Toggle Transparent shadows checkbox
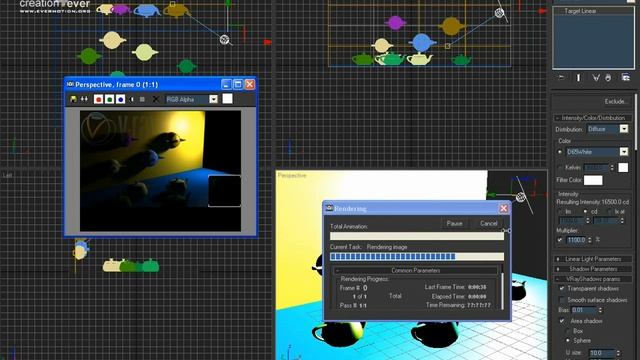640x360 pixels. click(562, 289)
